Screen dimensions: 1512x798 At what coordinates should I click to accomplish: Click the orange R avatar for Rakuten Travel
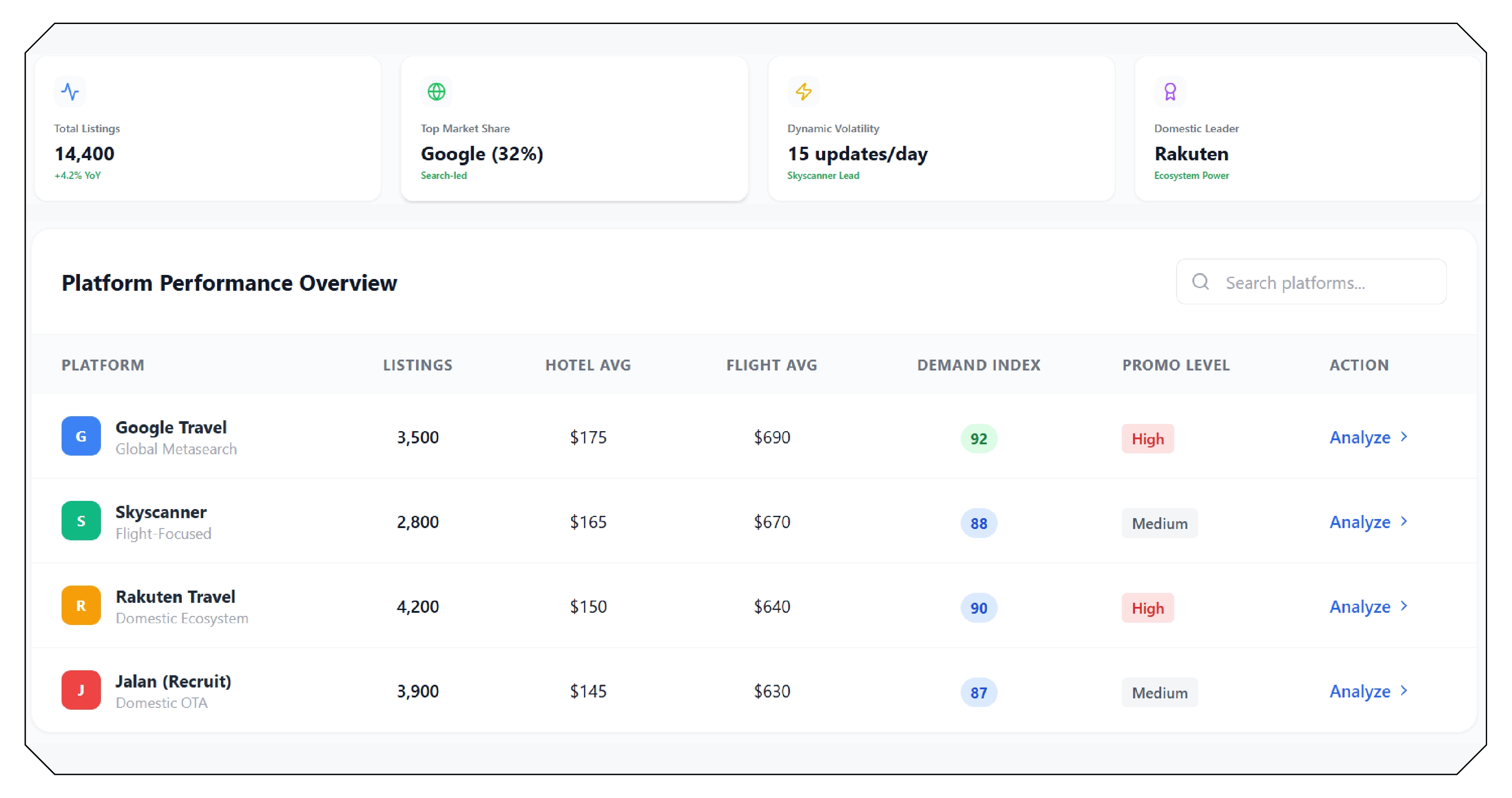coord(81,606)
